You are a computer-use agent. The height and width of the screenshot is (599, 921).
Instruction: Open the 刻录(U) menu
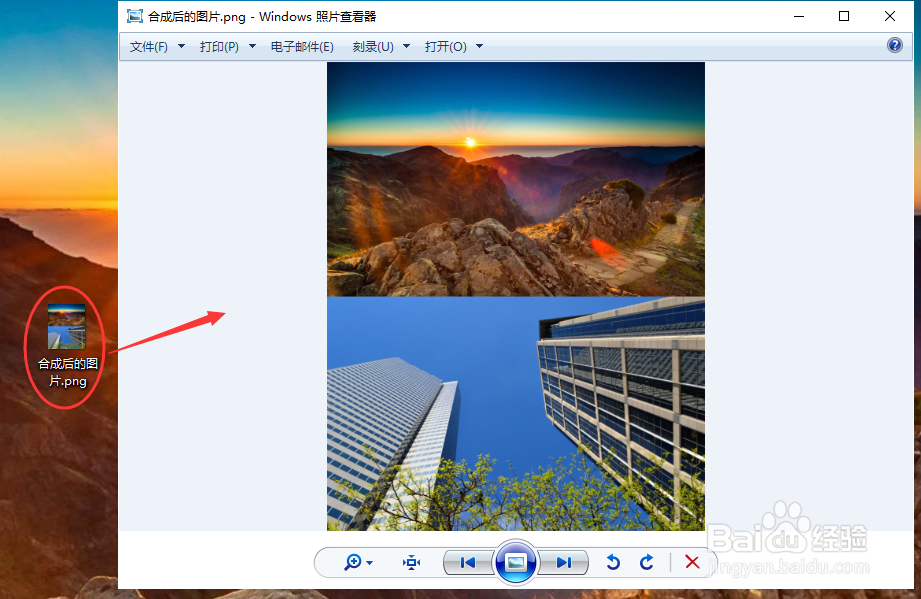[373, 46]
